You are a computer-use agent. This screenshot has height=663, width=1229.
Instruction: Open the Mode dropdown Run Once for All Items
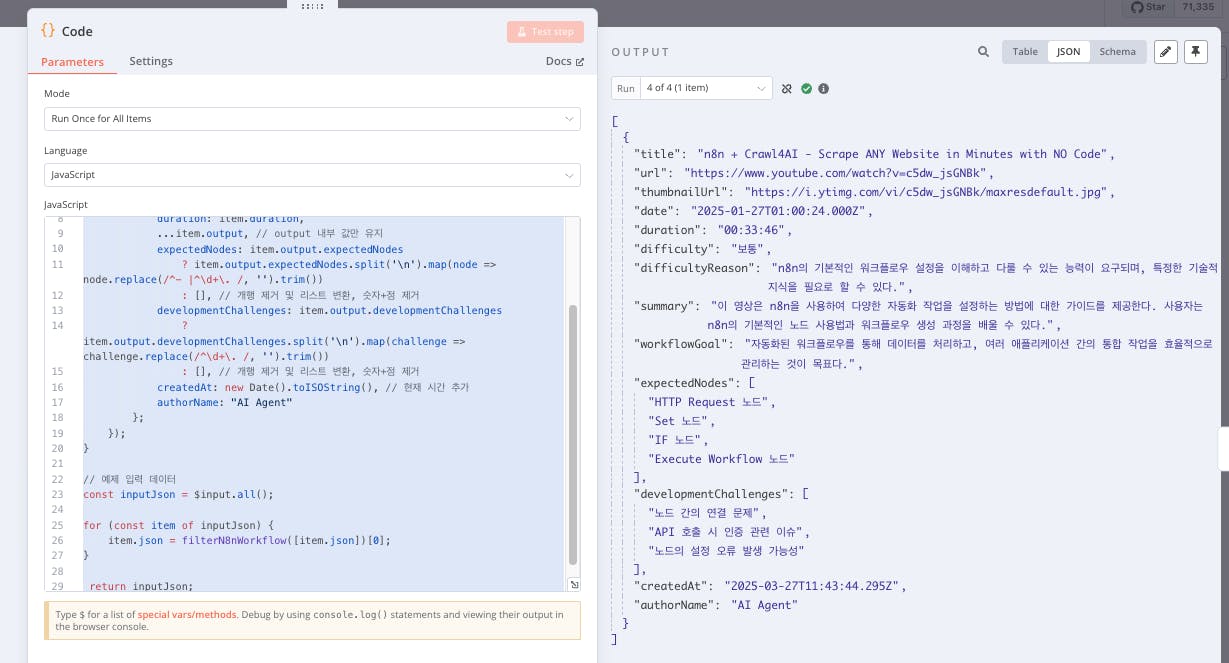(312, 119)
